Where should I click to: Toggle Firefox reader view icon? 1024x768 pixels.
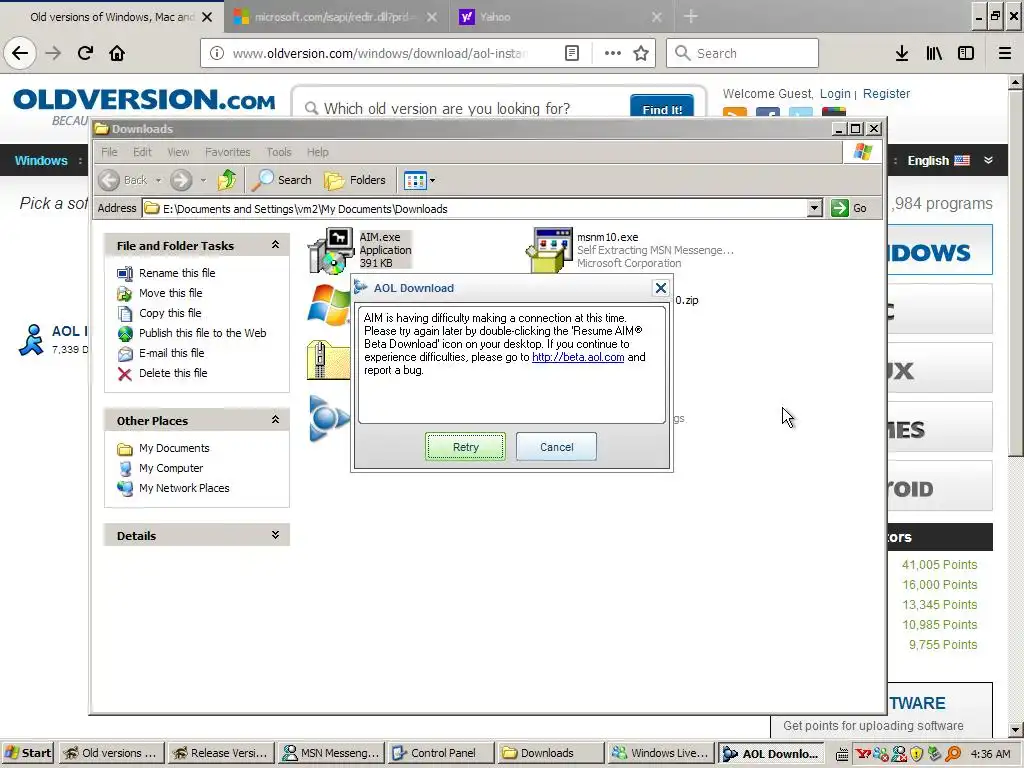[572, 53]
